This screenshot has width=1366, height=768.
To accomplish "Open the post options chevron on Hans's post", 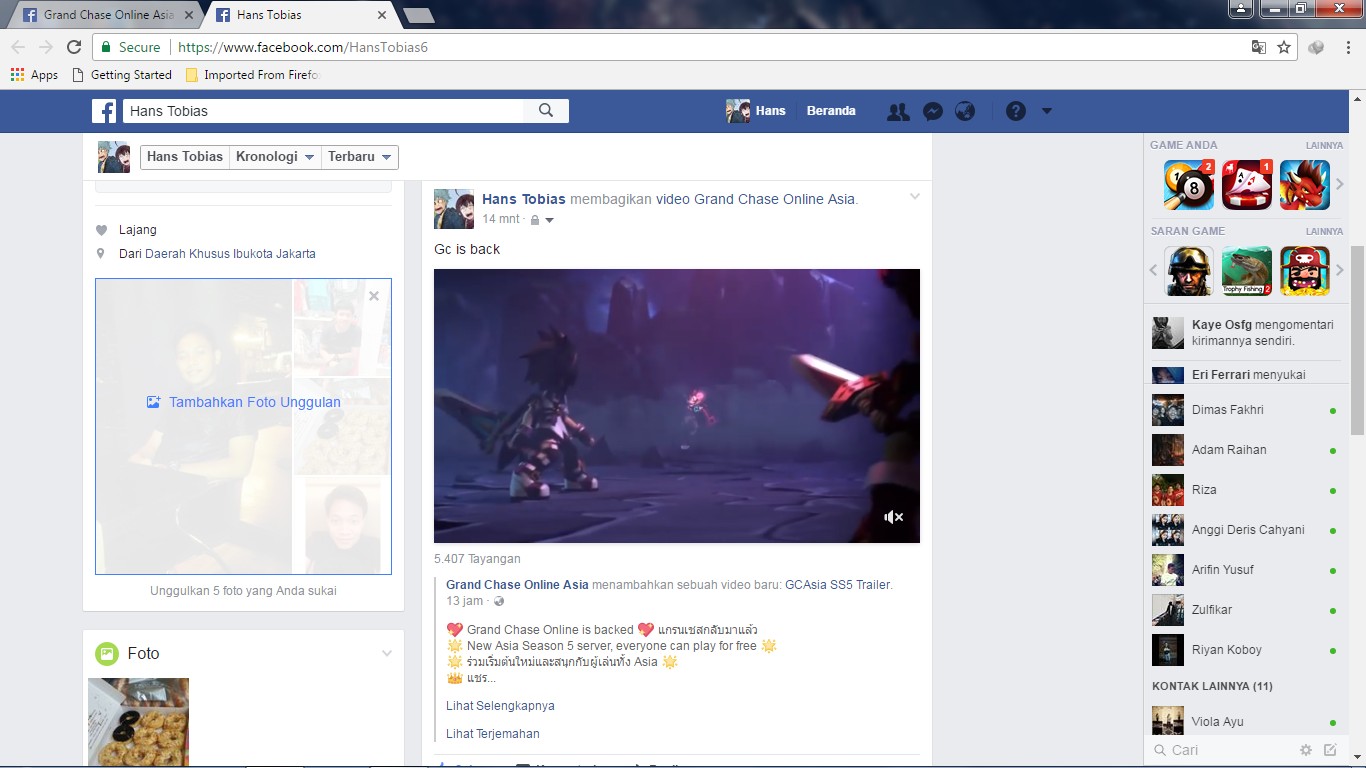I will (914, 197).
